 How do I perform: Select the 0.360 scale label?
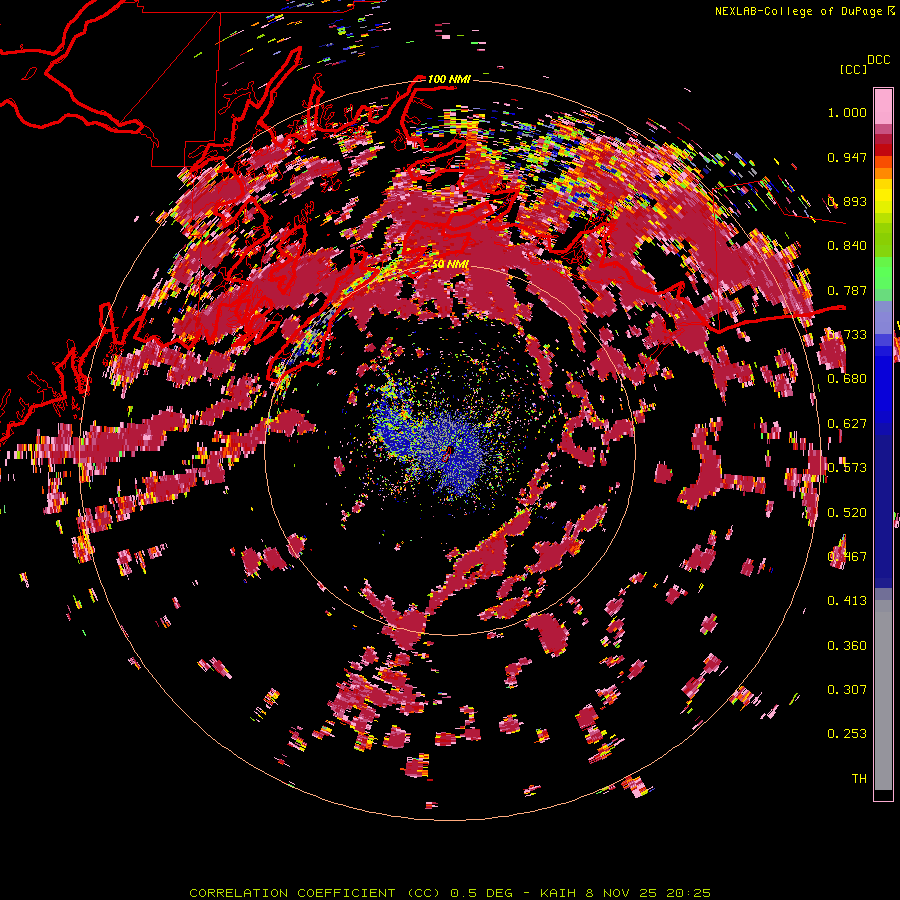[x=847, y=646]
